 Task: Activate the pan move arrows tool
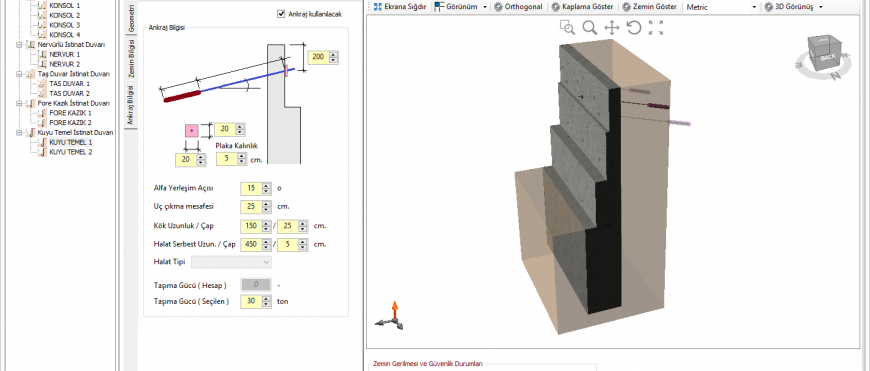coord(611,28)
